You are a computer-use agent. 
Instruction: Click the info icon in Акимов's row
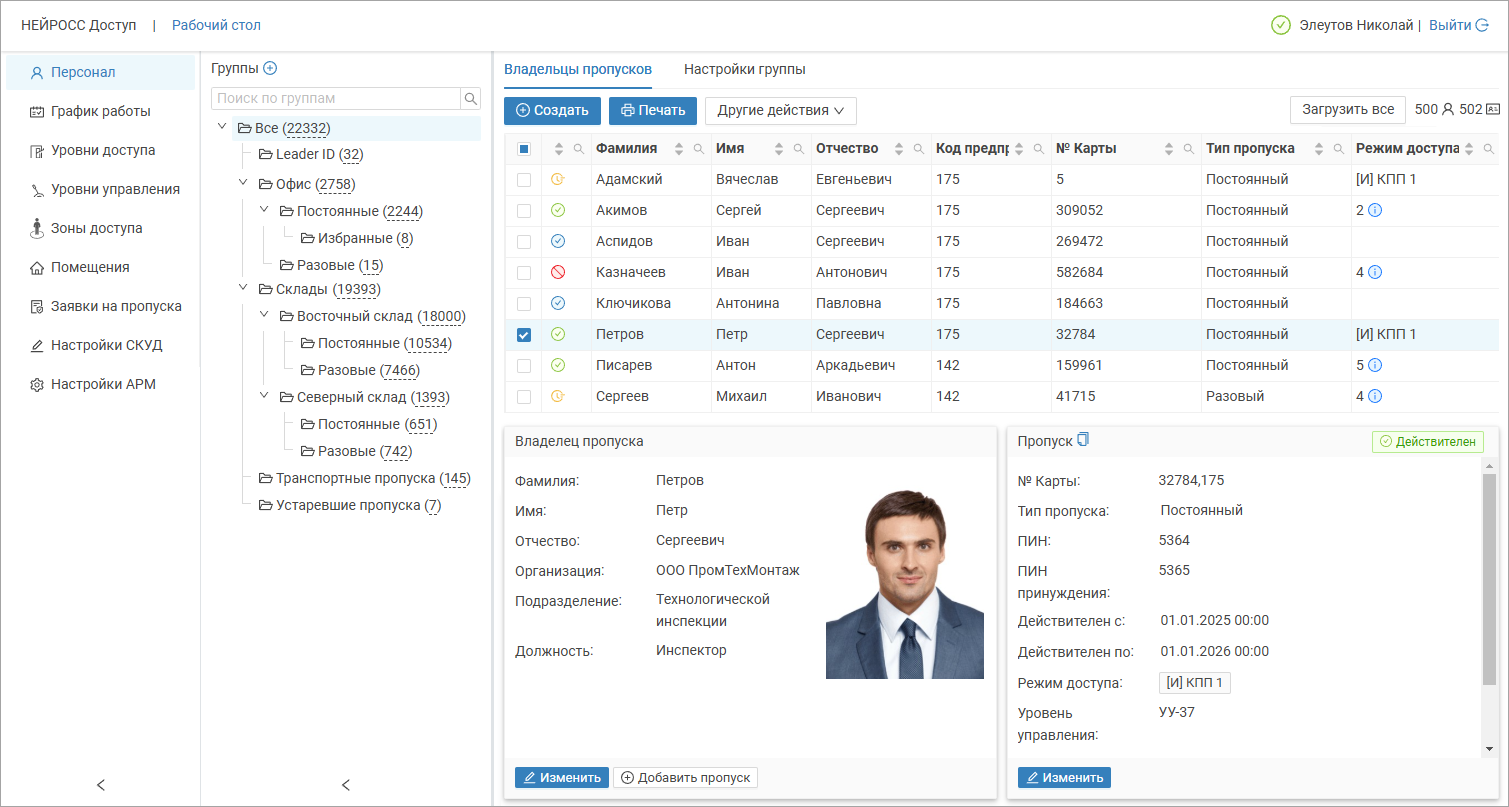coord(1375,210)
